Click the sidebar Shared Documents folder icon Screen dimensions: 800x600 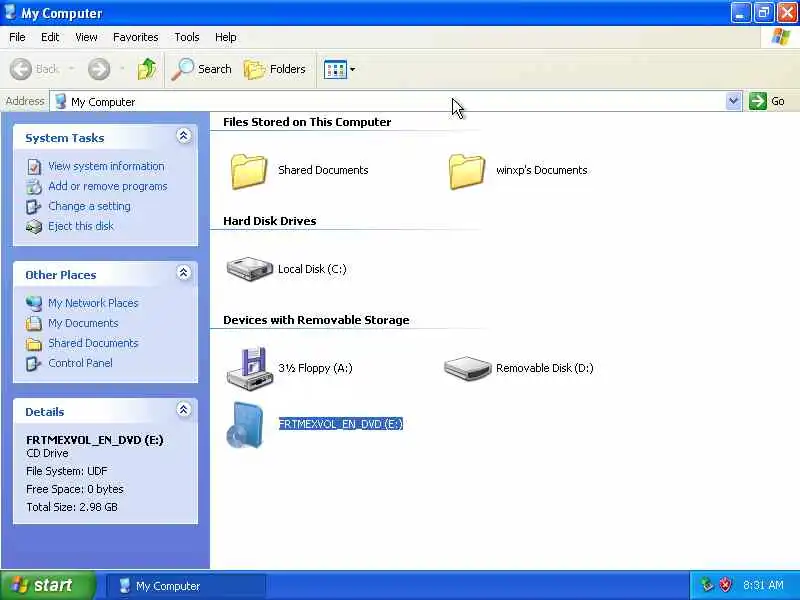point(34,344)
